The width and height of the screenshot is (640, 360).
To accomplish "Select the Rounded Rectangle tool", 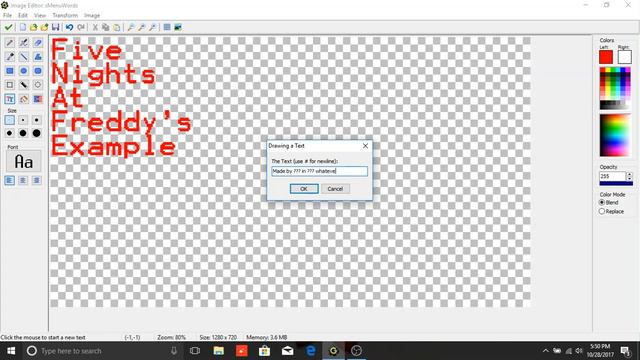I will pyautogui.click(x=38, y=71).
